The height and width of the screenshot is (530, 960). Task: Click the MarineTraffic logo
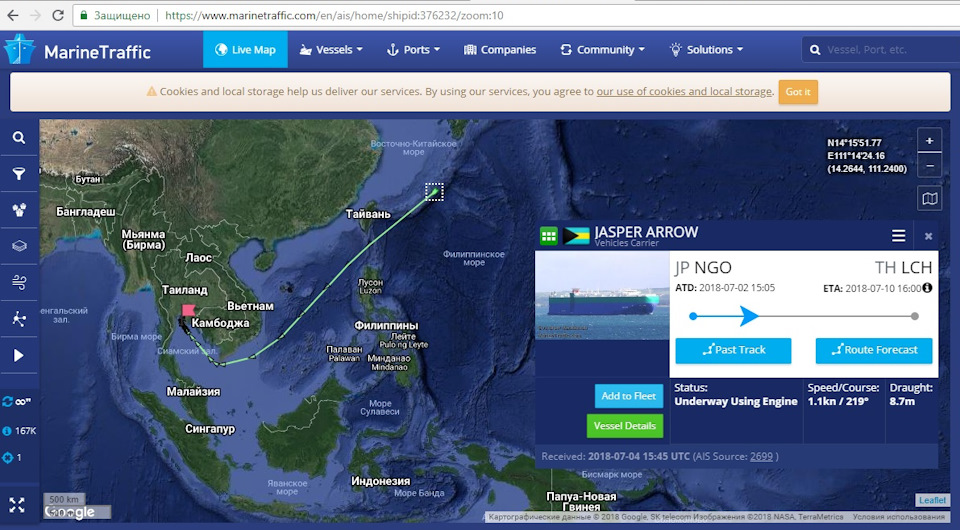77,51
